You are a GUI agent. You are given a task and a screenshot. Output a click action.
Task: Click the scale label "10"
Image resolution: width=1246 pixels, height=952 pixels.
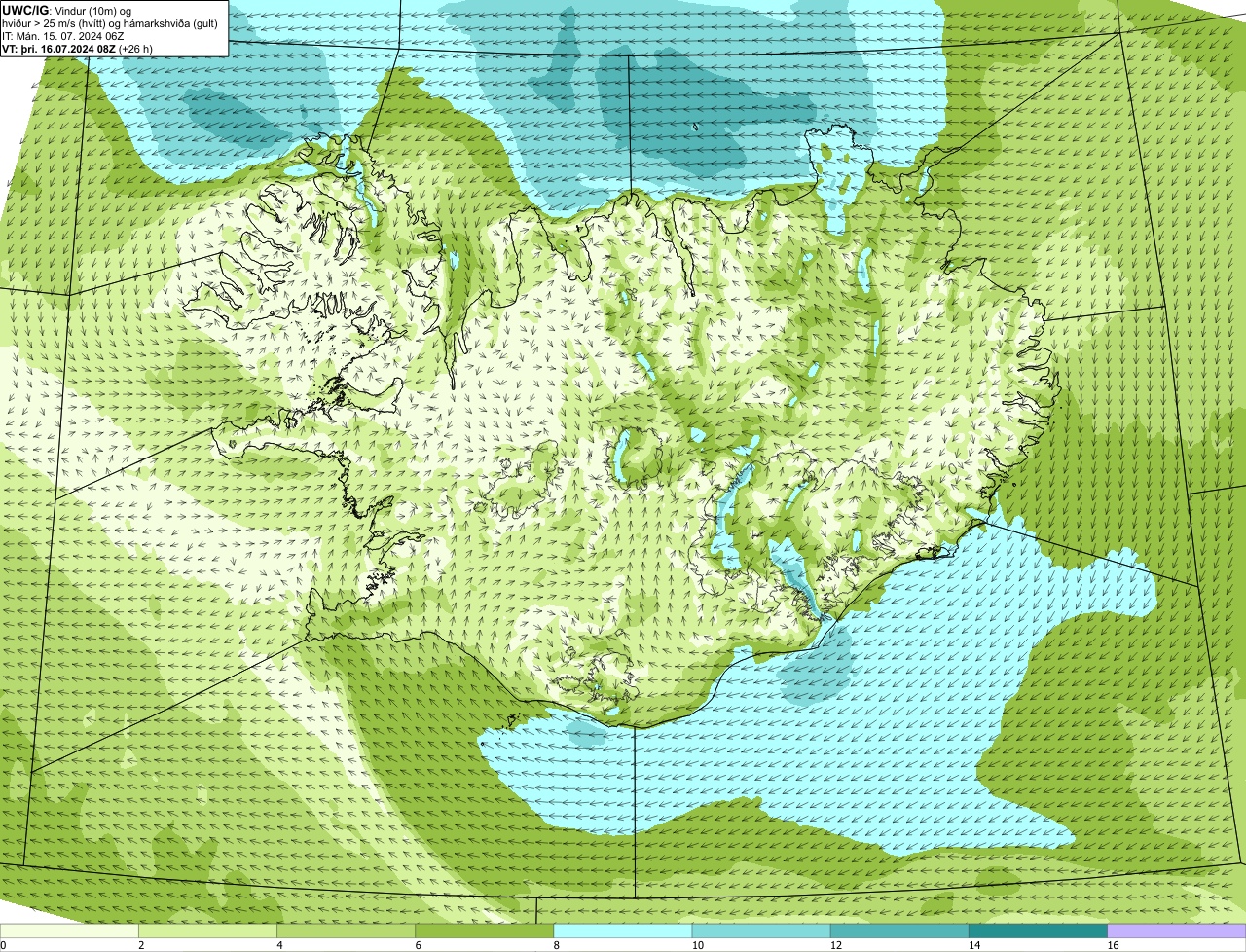tap(697, 945)
